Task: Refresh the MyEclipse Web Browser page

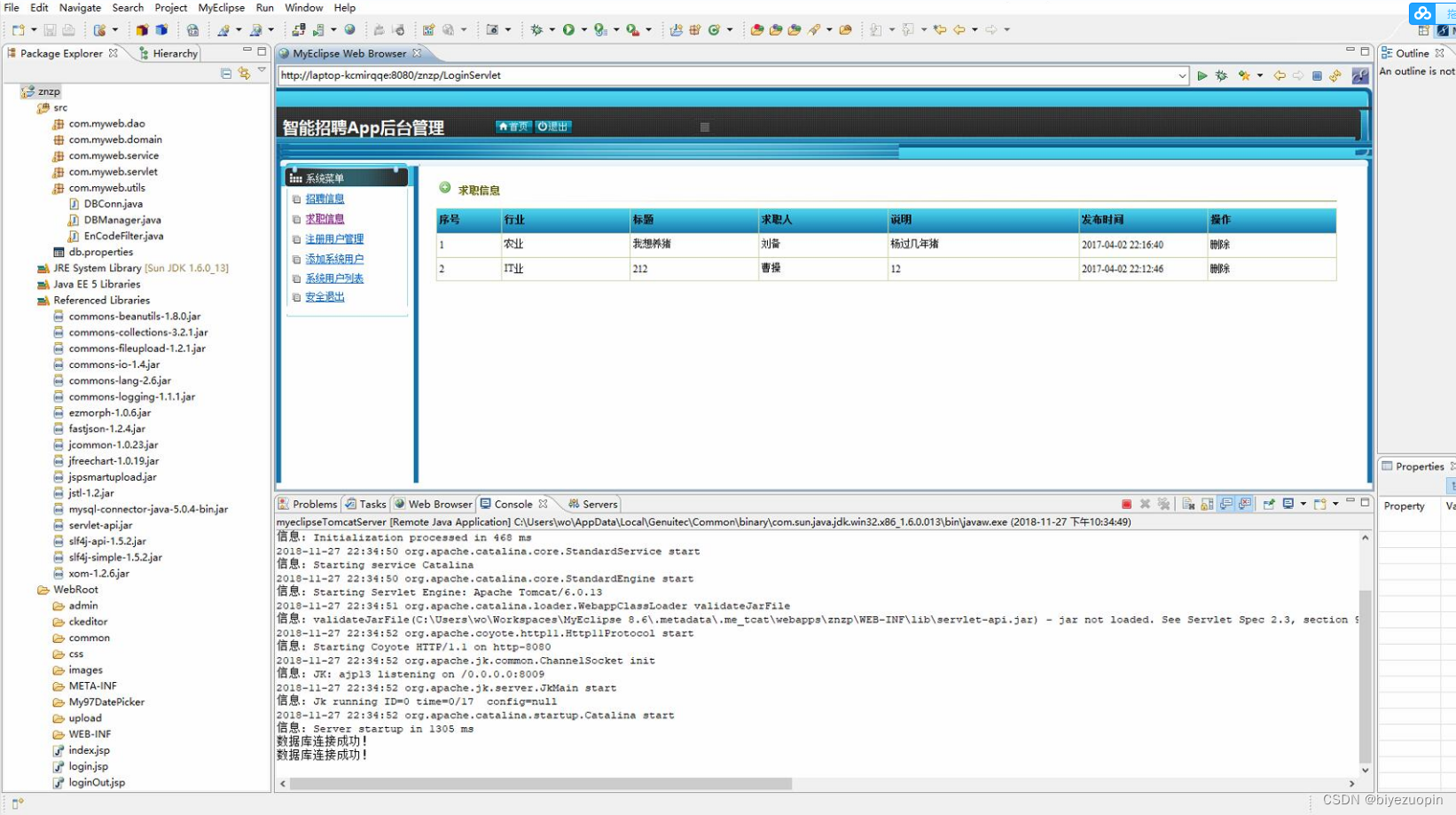Action: [x=1335, y=75]
